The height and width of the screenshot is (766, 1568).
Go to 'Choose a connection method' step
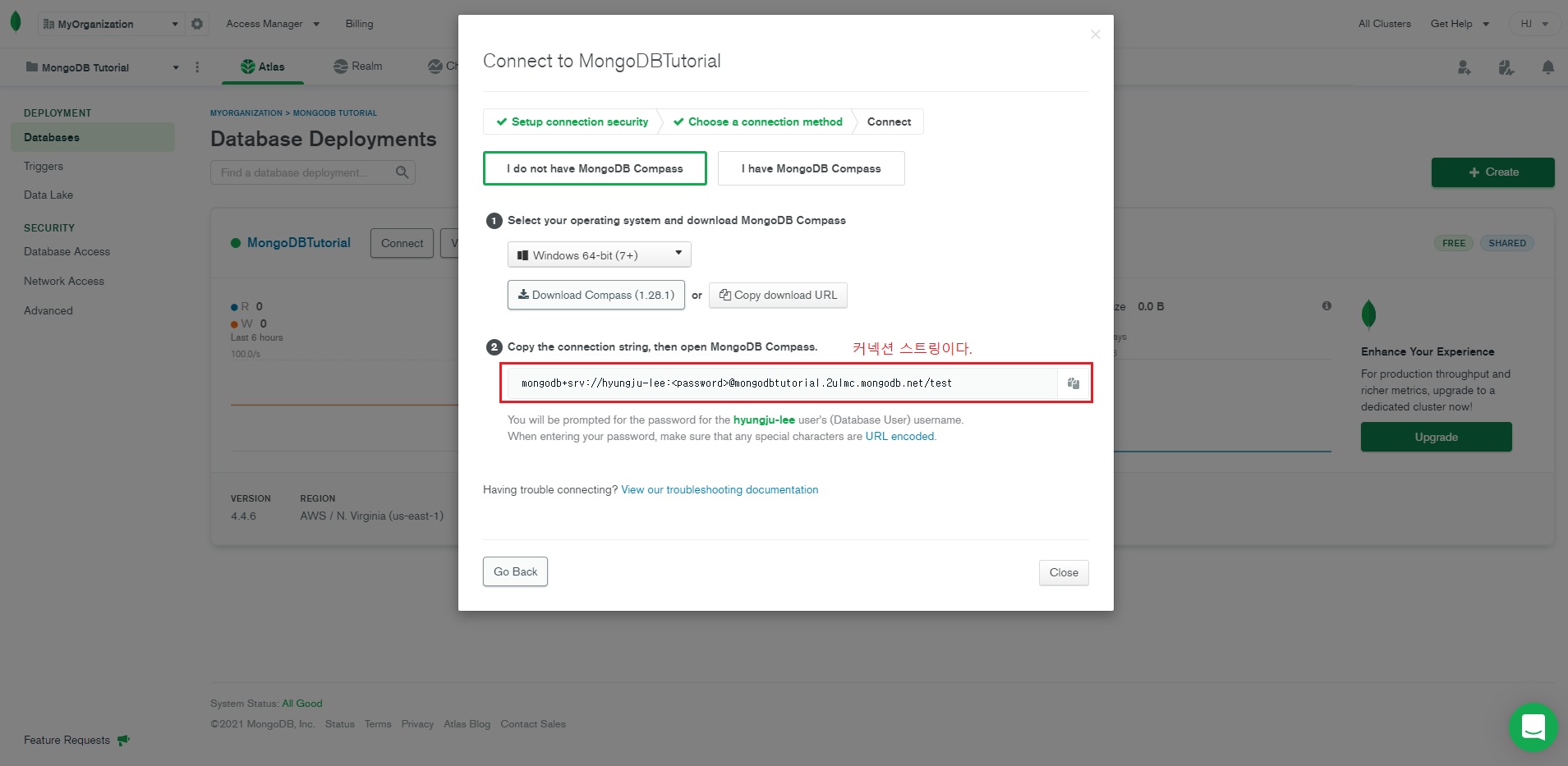coord(757,122)
